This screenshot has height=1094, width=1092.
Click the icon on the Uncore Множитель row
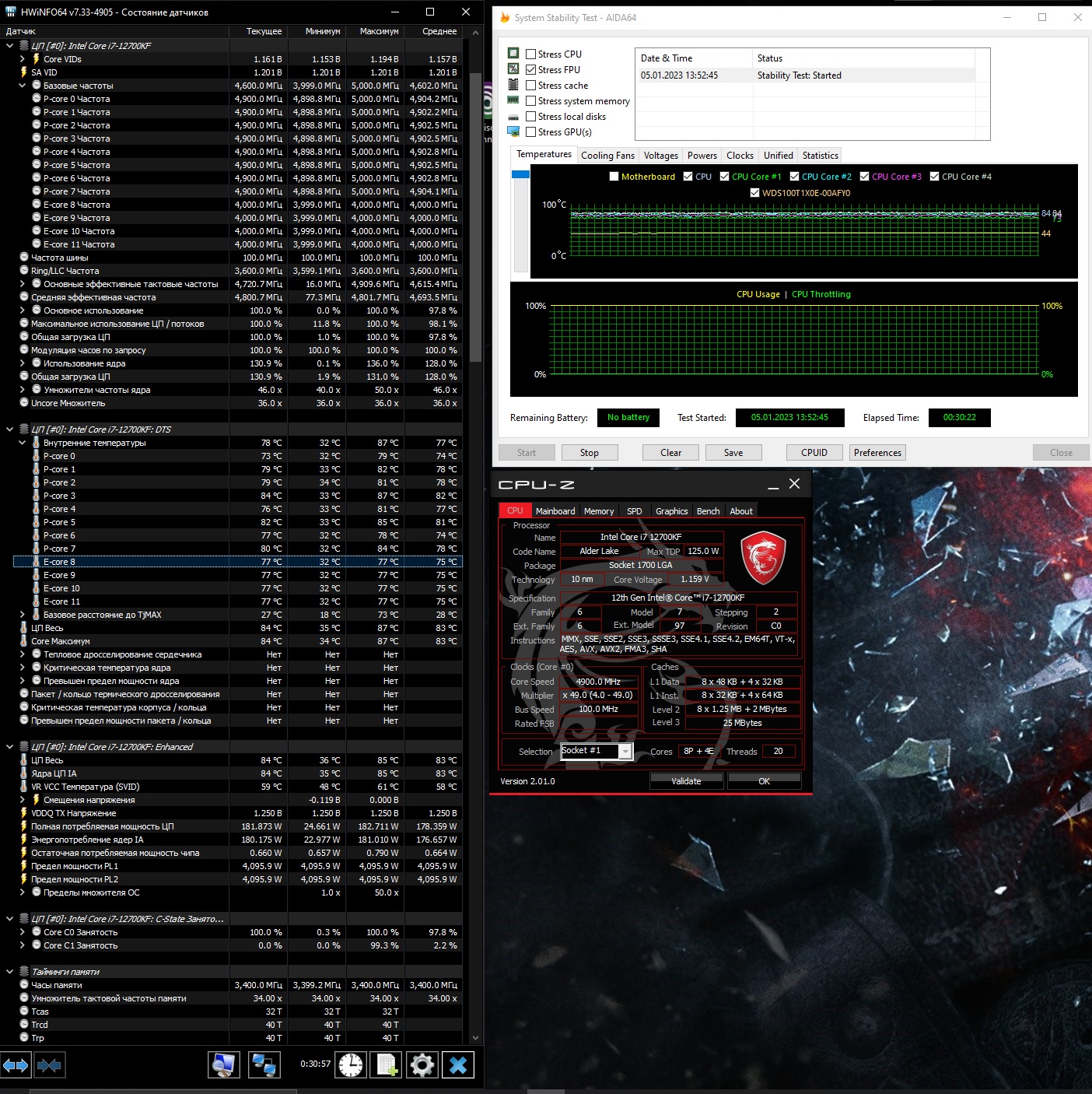coord(24,403)
